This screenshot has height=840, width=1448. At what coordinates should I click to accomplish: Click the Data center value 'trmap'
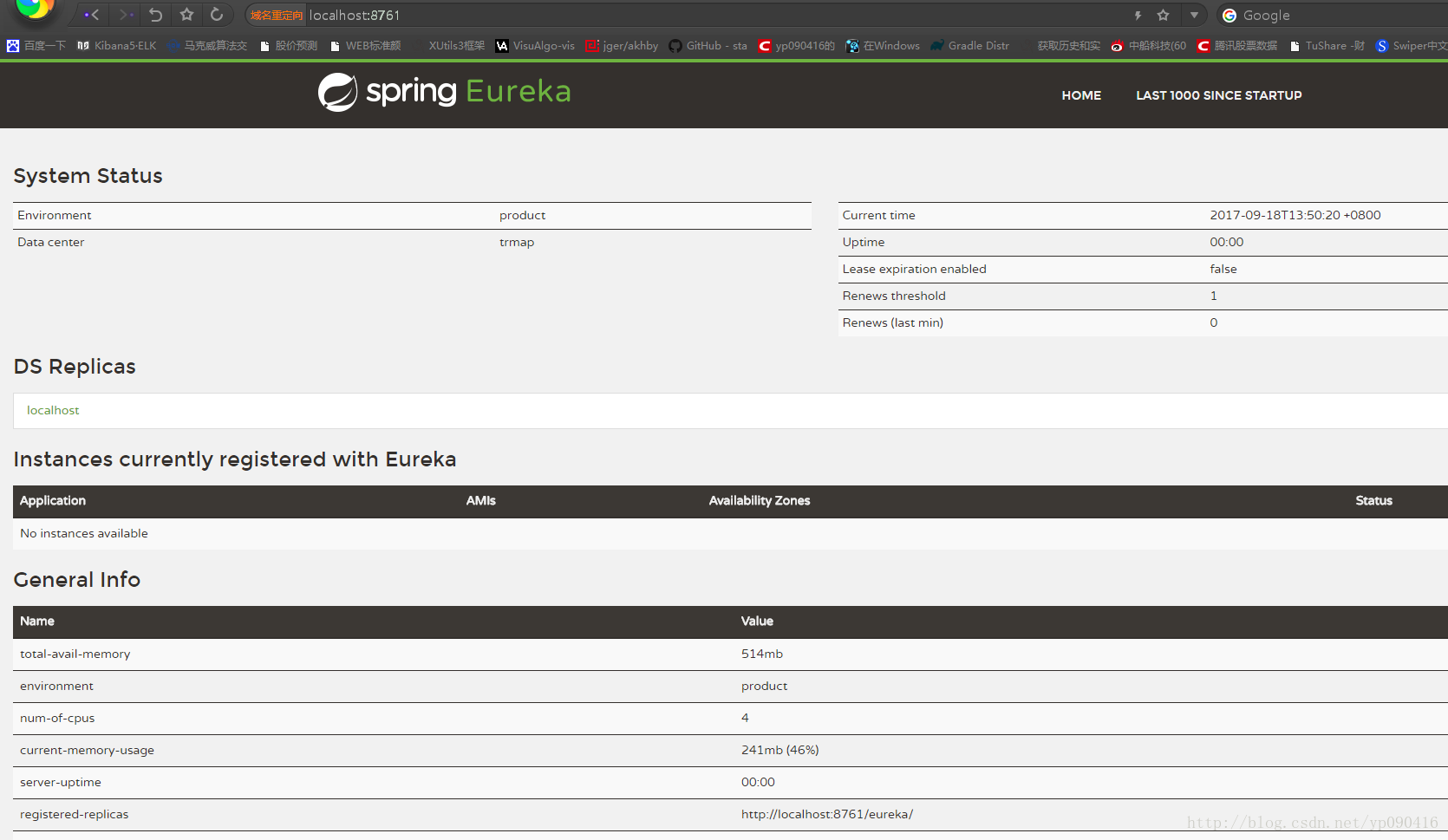click(x=517, y=243)
